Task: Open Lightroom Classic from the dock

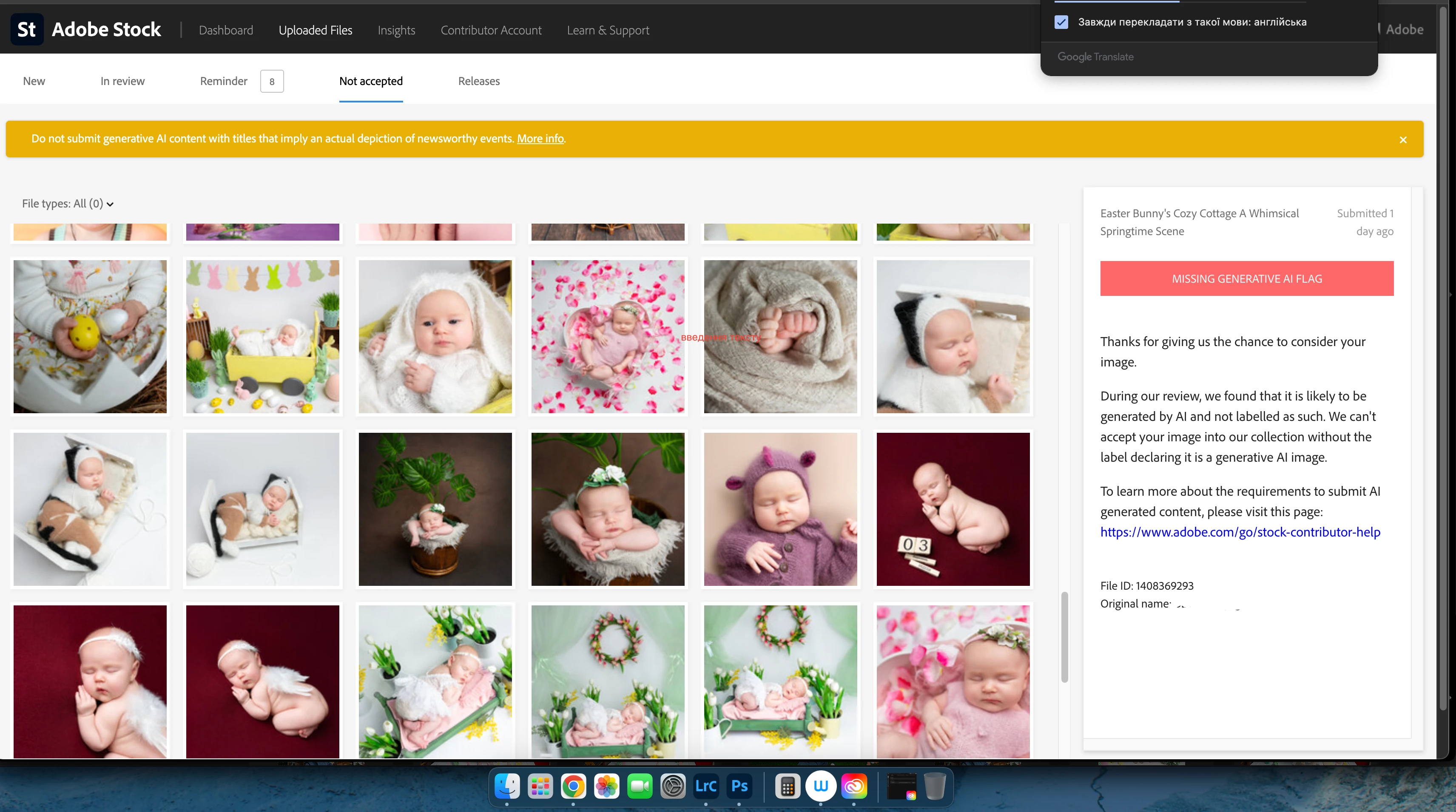Action: click(706, 786)
